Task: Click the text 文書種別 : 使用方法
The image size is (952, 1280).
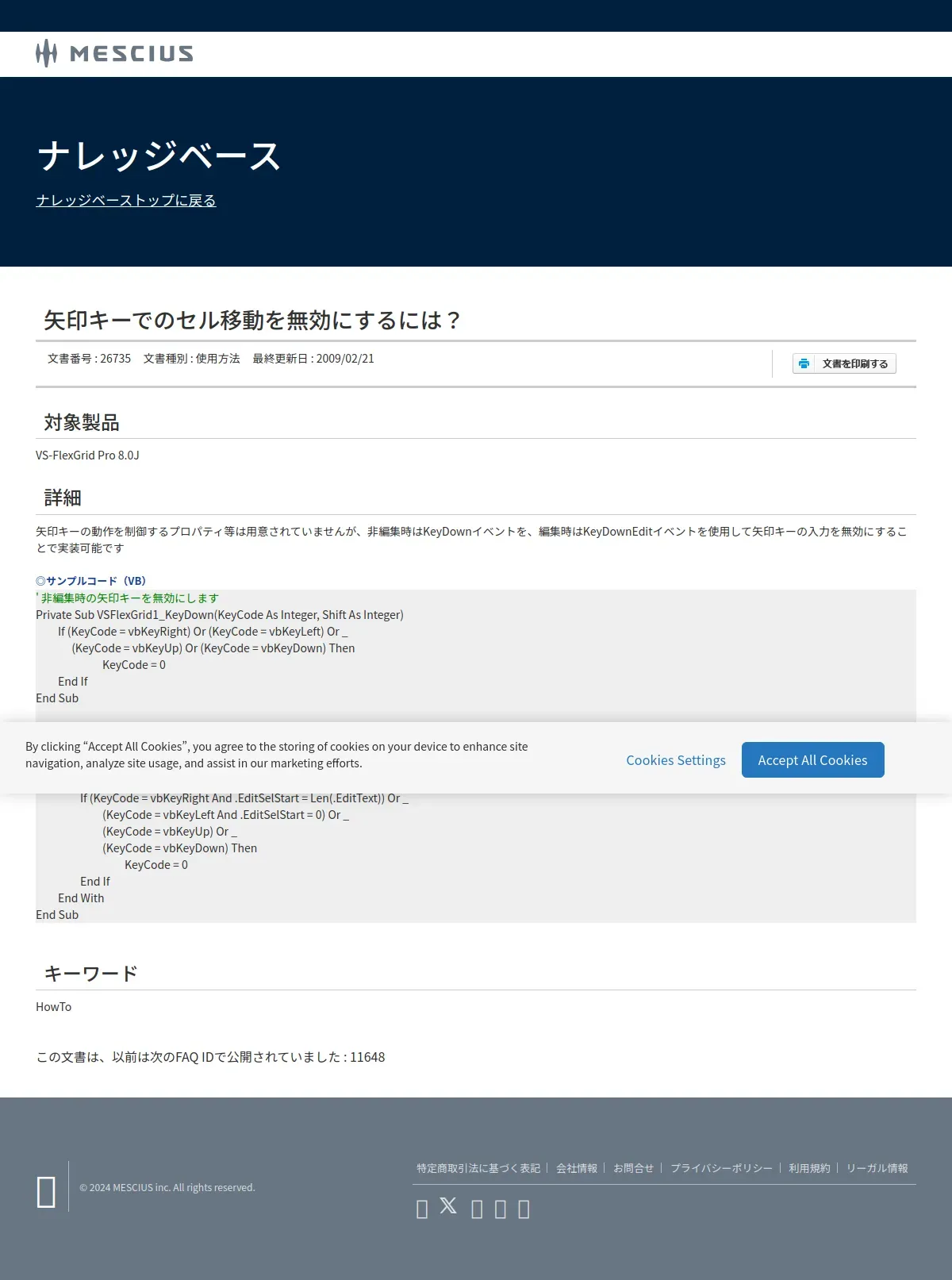Action: (x=192, y=359)
